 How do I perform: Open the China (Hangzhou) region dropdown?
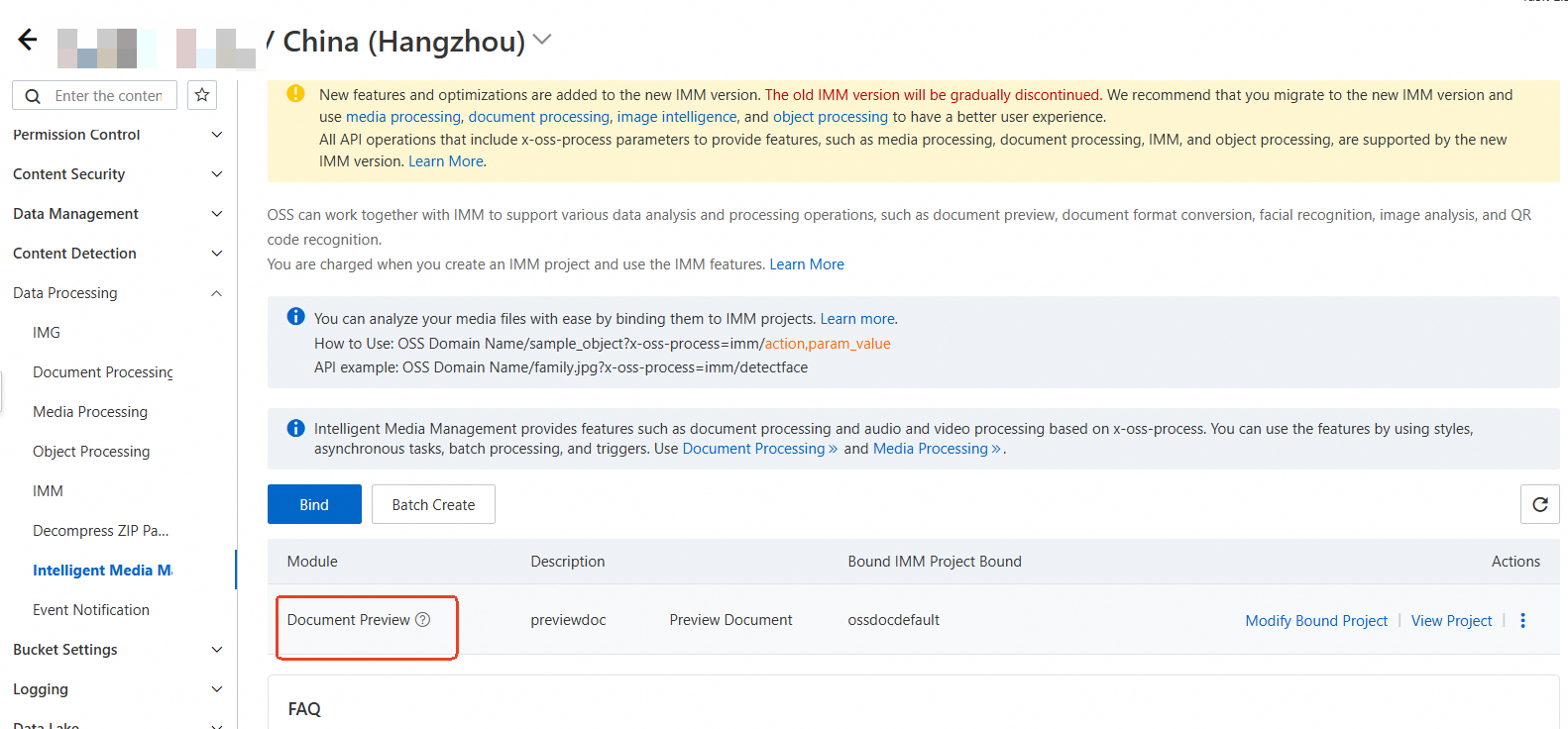[x=541, y=41]
